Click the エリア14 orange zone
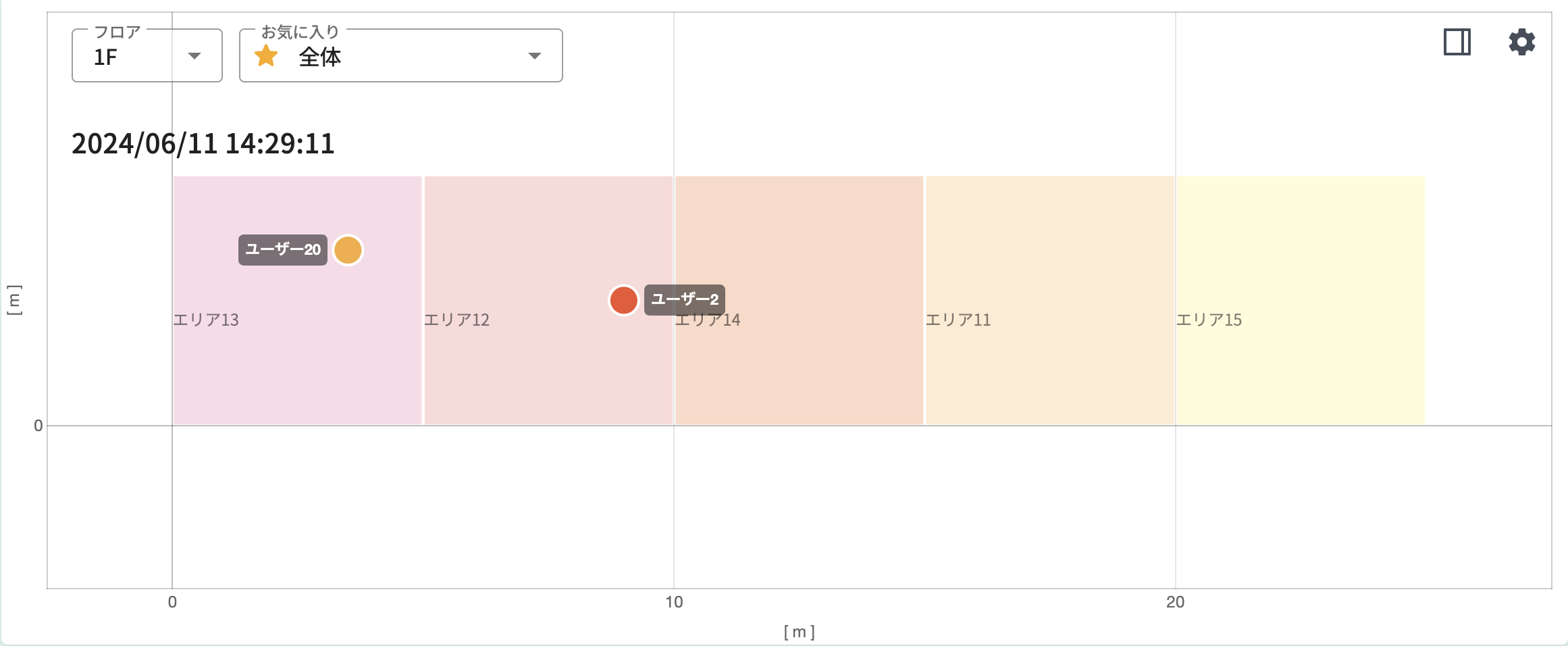 point(799,365)
